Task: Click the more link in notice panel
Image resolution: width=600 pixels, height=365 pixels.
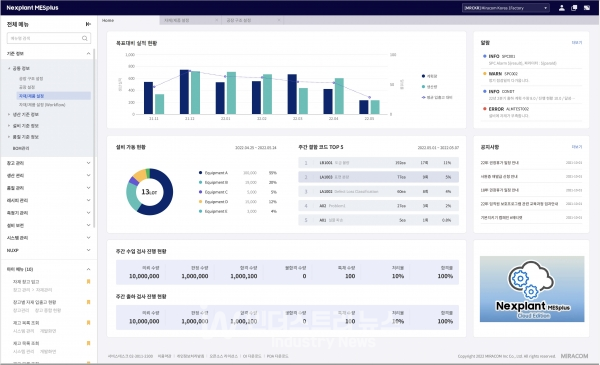Action: (x=577, y=147)
